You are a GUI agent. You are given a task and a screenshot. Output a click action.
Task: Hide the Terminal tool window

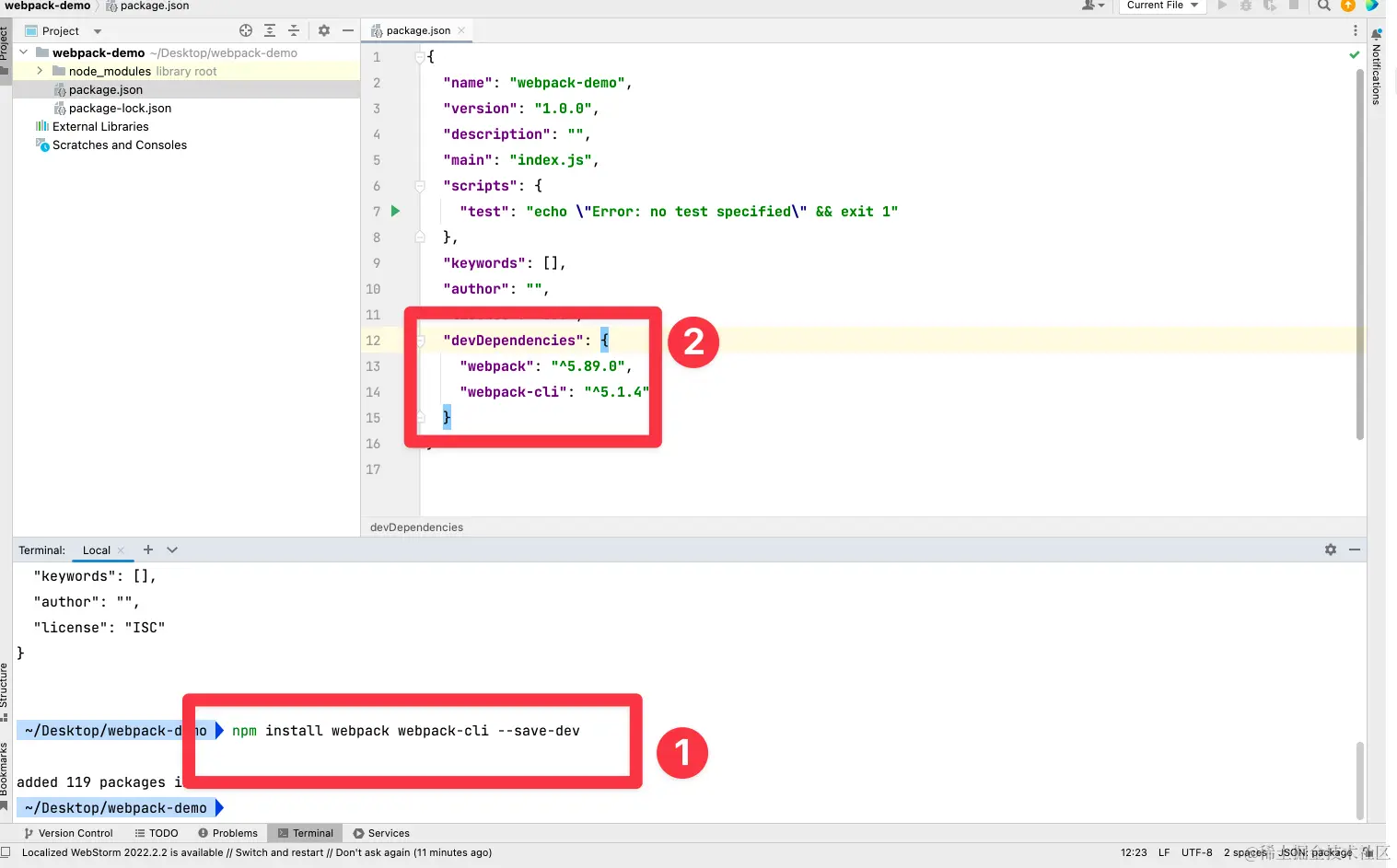[x=1355, y=550]
